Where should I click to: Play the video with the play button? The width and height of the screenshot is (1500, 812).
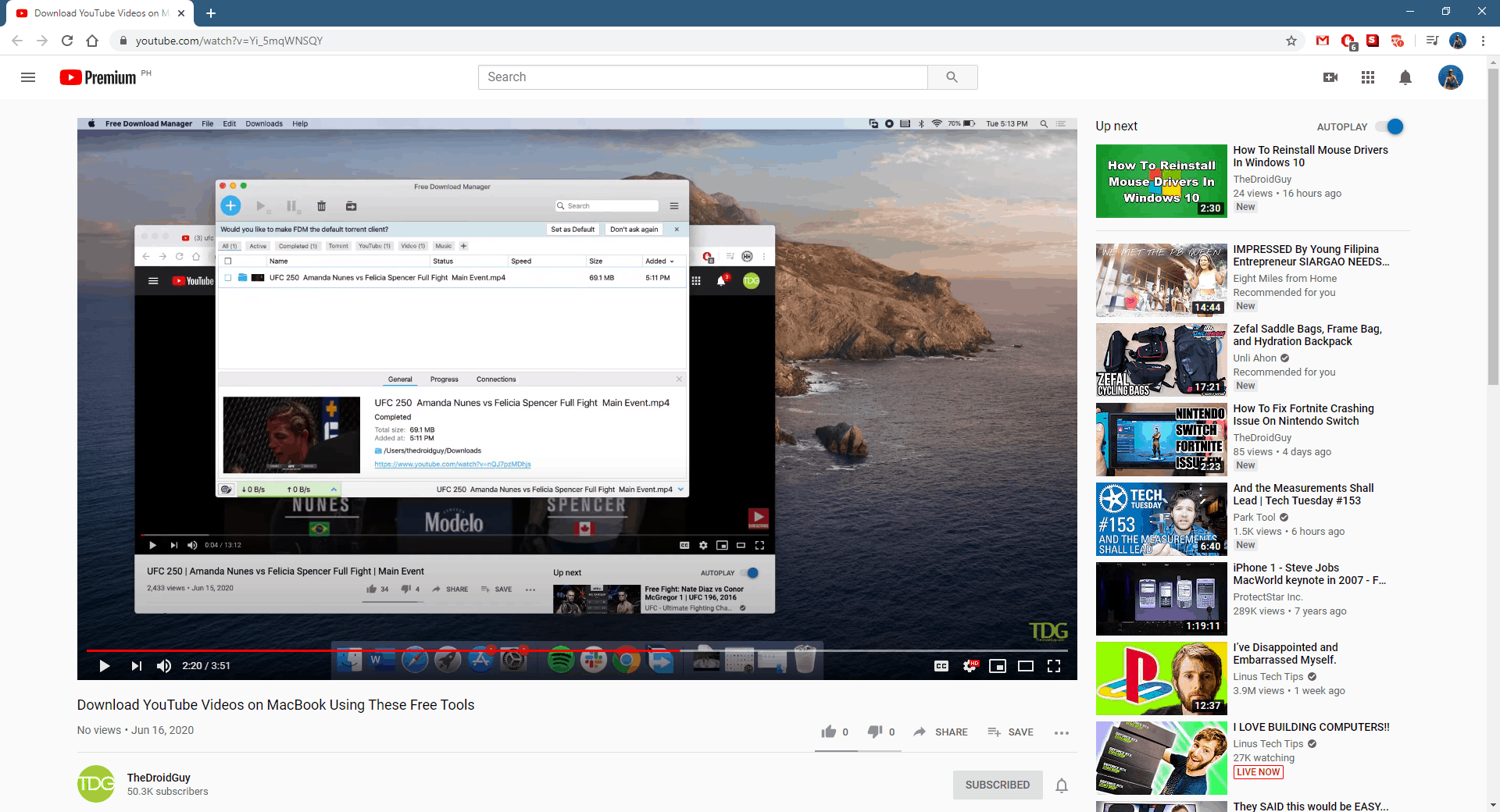(x=105, y=666)
